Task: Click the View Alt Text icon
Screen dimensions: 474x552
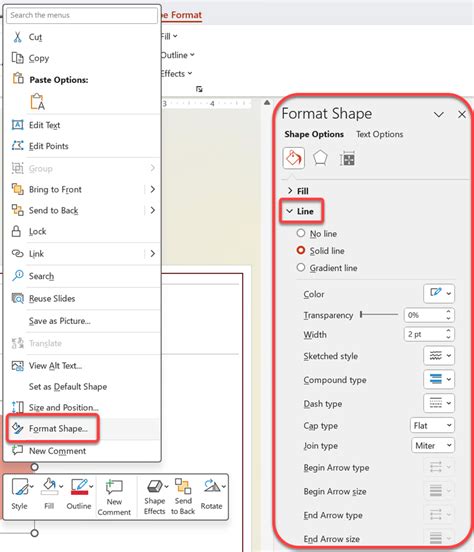Action: point(18,365)
